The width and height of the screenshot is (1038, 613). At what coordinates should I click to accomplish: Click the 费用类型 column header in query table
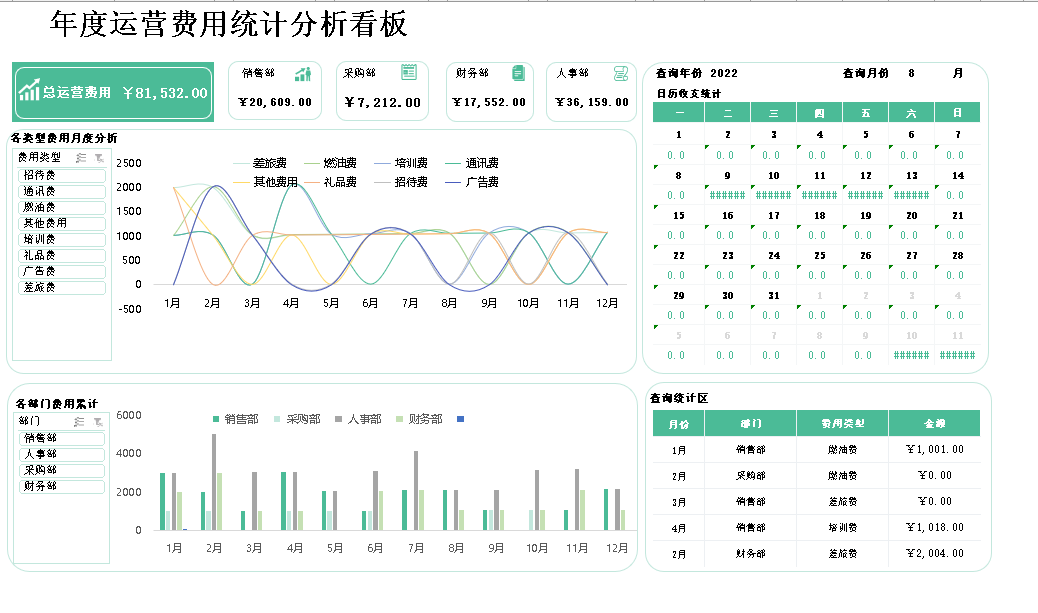coord(842,423)
